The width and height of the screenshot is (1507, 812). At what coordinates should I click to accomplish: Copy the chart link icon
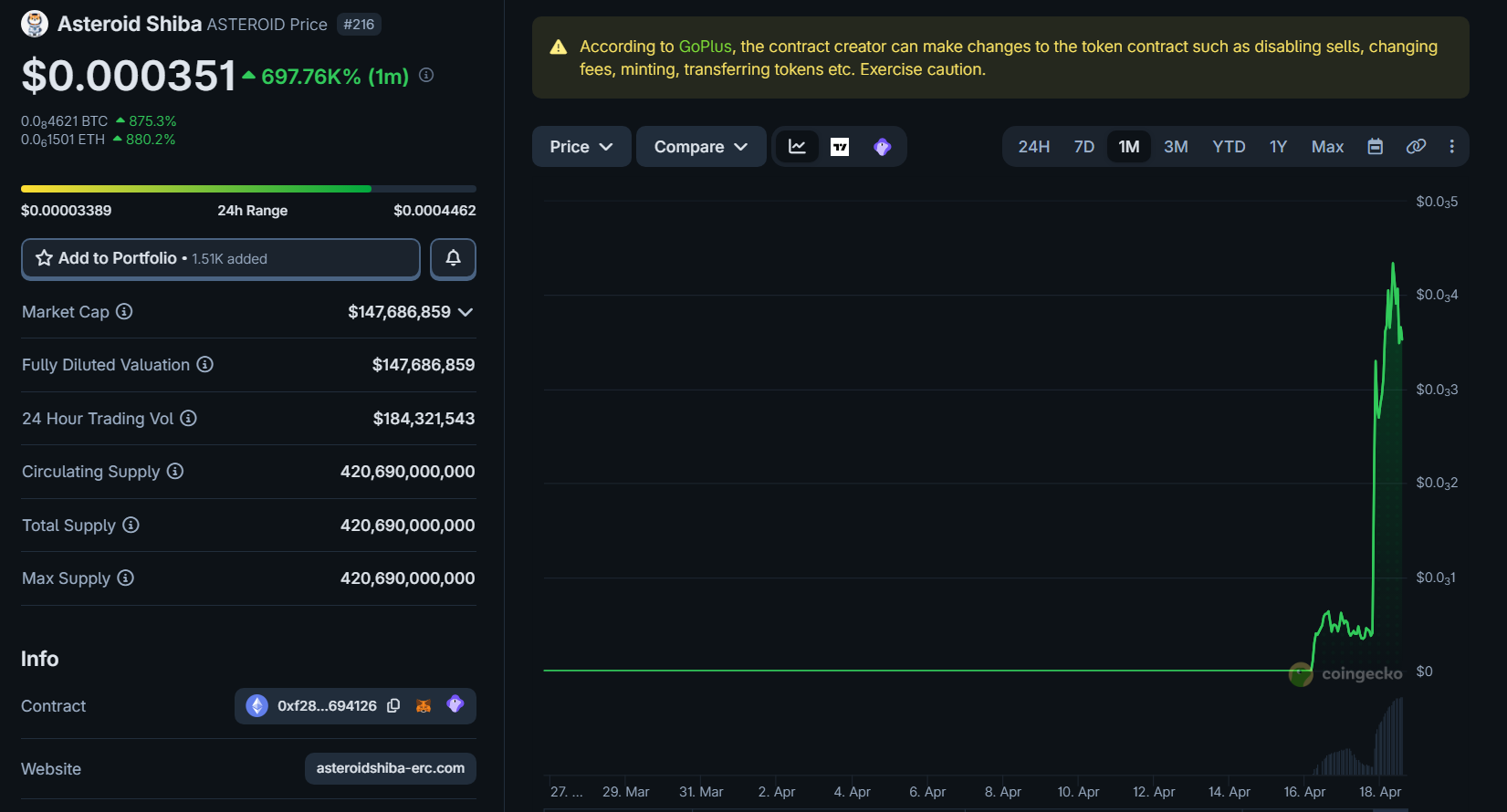point(1416,147)
